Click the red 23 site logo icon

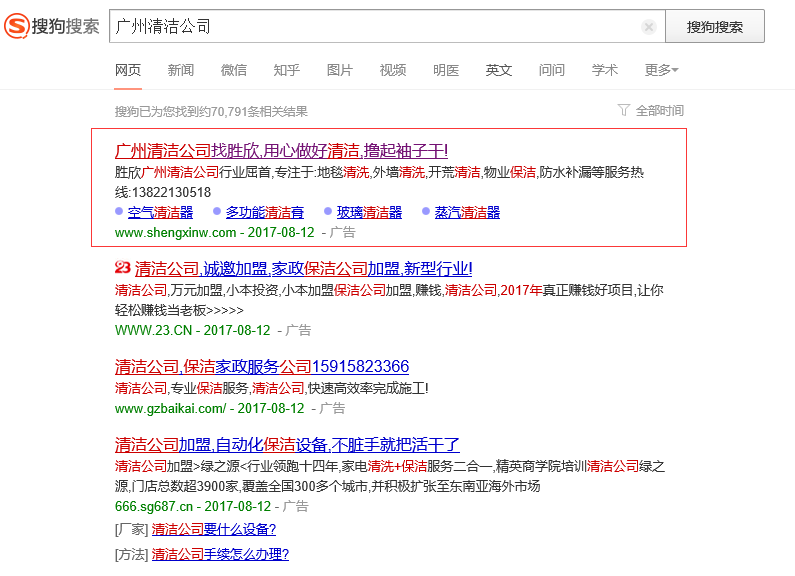pos(123,267)
